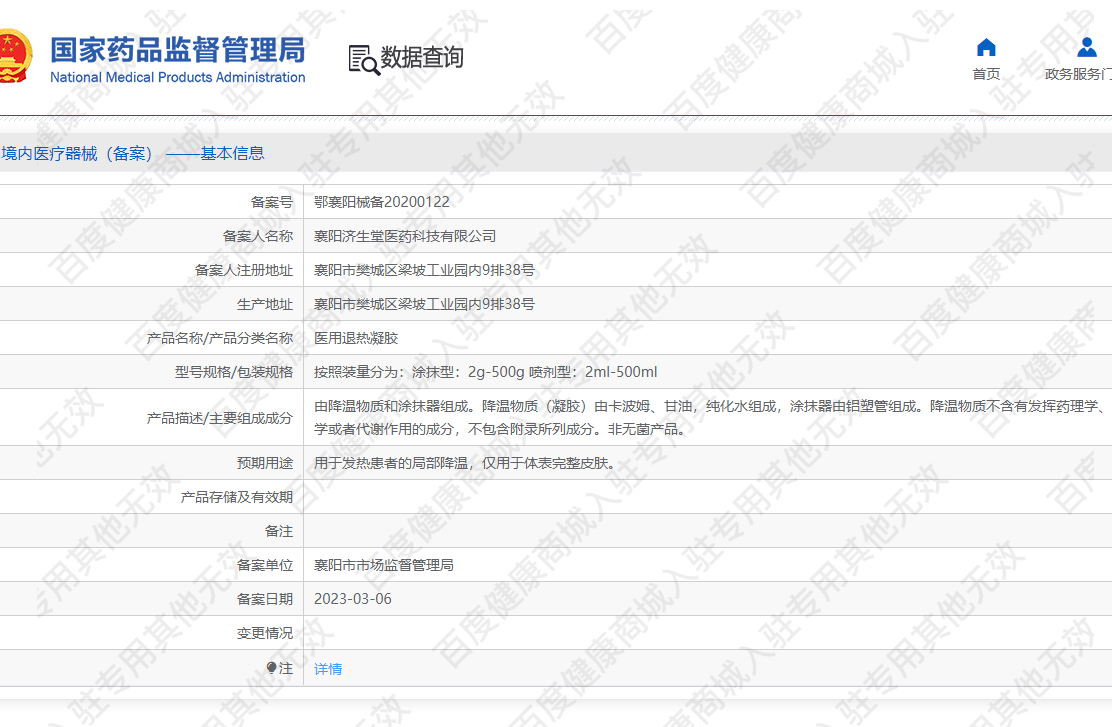Open the 详情 link in the 注 row
The width and height of the screenshot is (1112, 727).
click(x=328, y=669)
